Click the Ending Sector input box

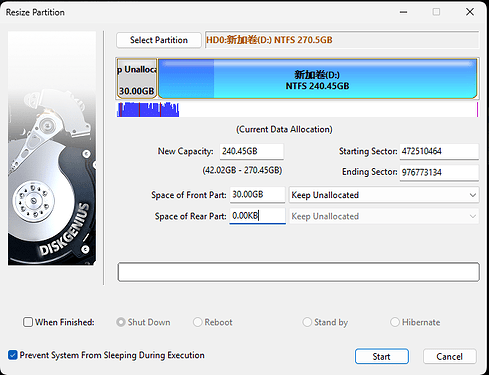tap(439, 172)
